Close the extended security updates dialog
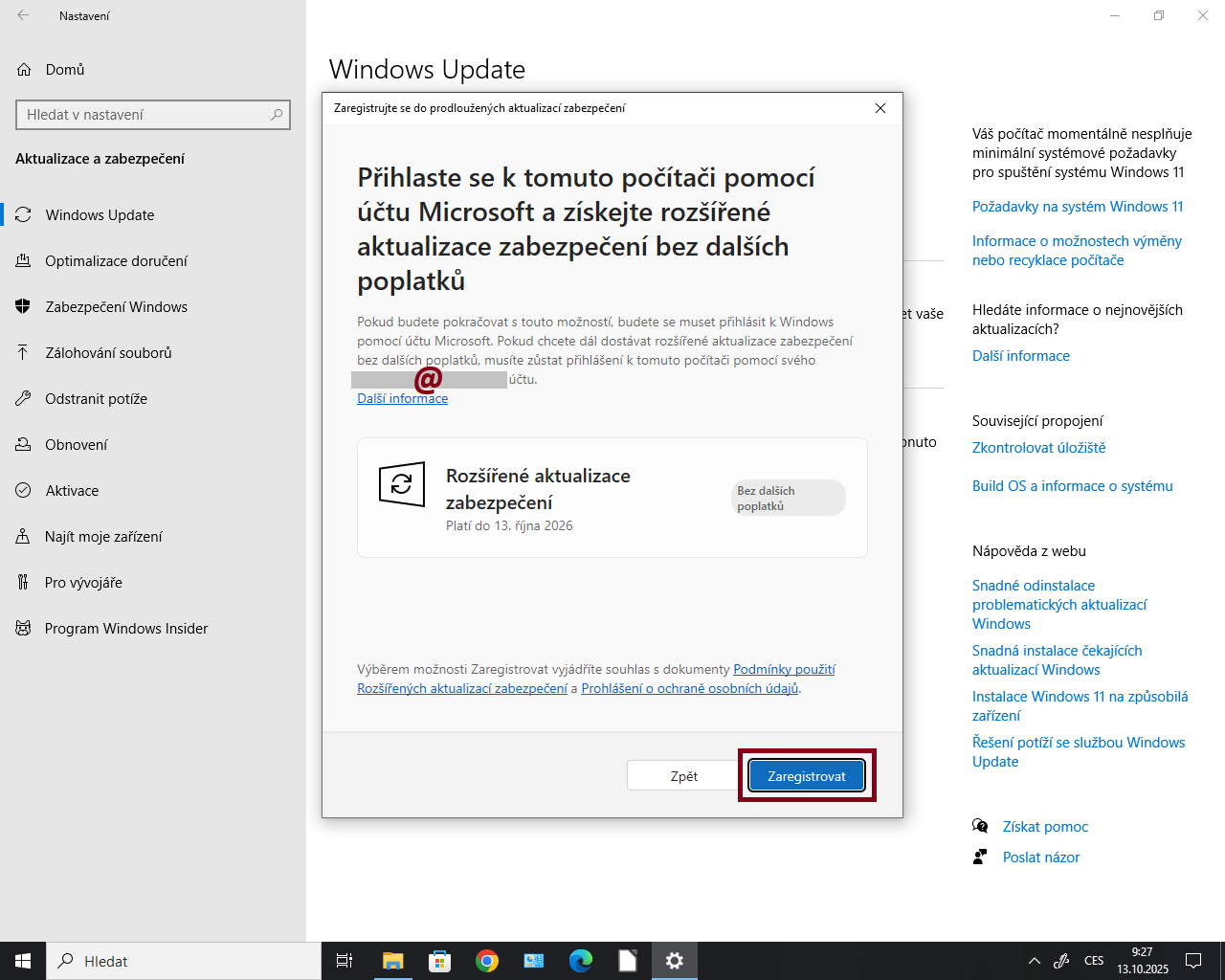The width and height of the screenshot is (1225, 980). pyautogui.click(x=880, y=108)
